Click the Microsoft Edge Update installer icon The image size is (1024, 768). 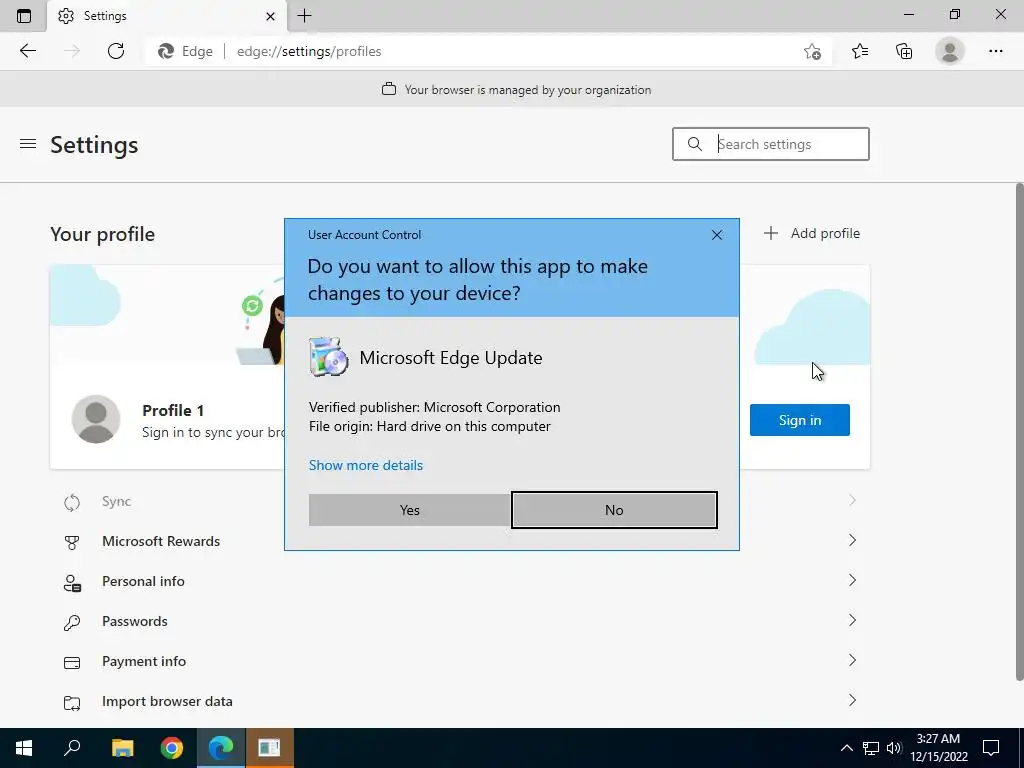pyautogui.click(x=328, y=357)
